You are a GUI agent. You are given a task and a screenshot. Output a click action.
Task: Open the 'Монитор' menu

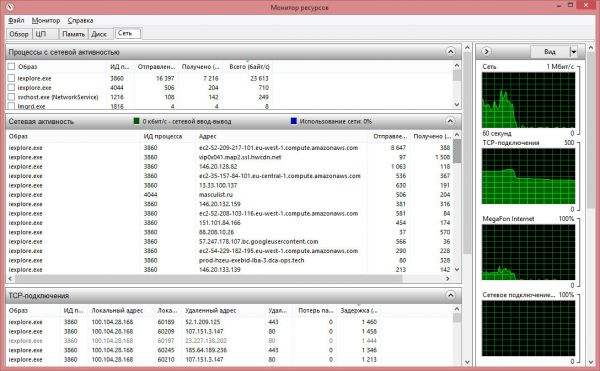click(x=46, y=20)
